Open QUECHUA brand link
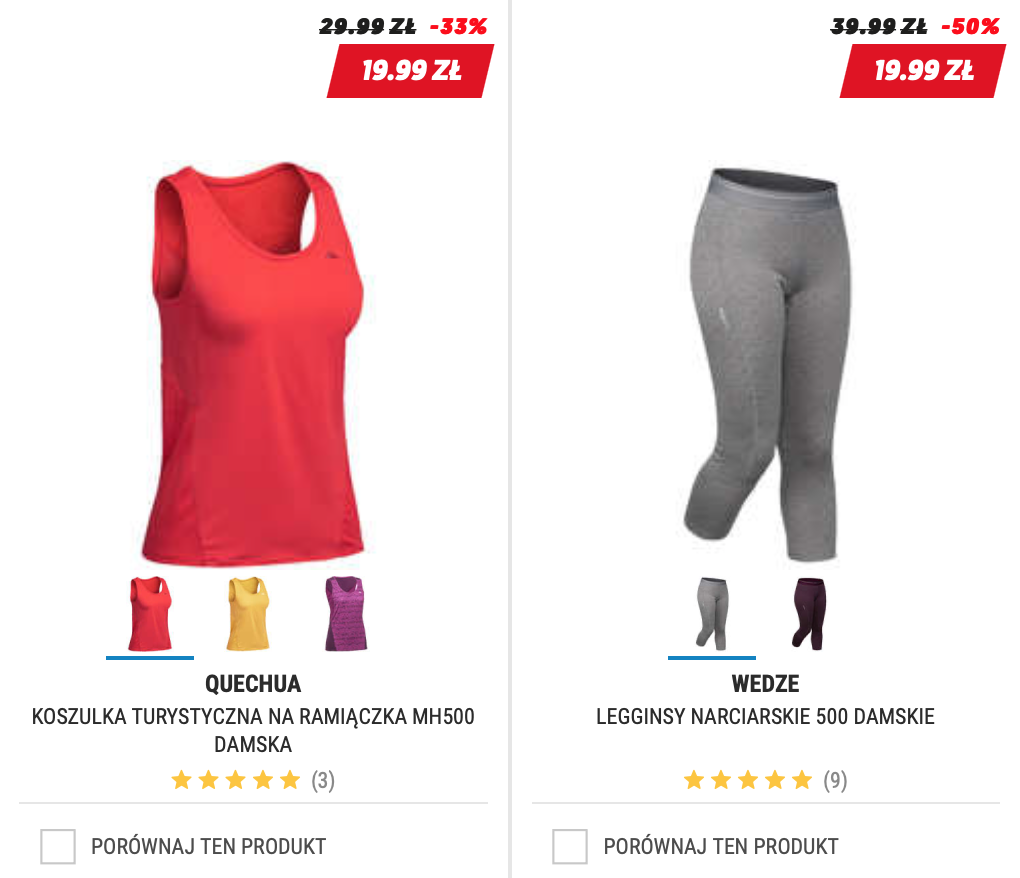Viewport: 1020px width, 878px height. 253,684
